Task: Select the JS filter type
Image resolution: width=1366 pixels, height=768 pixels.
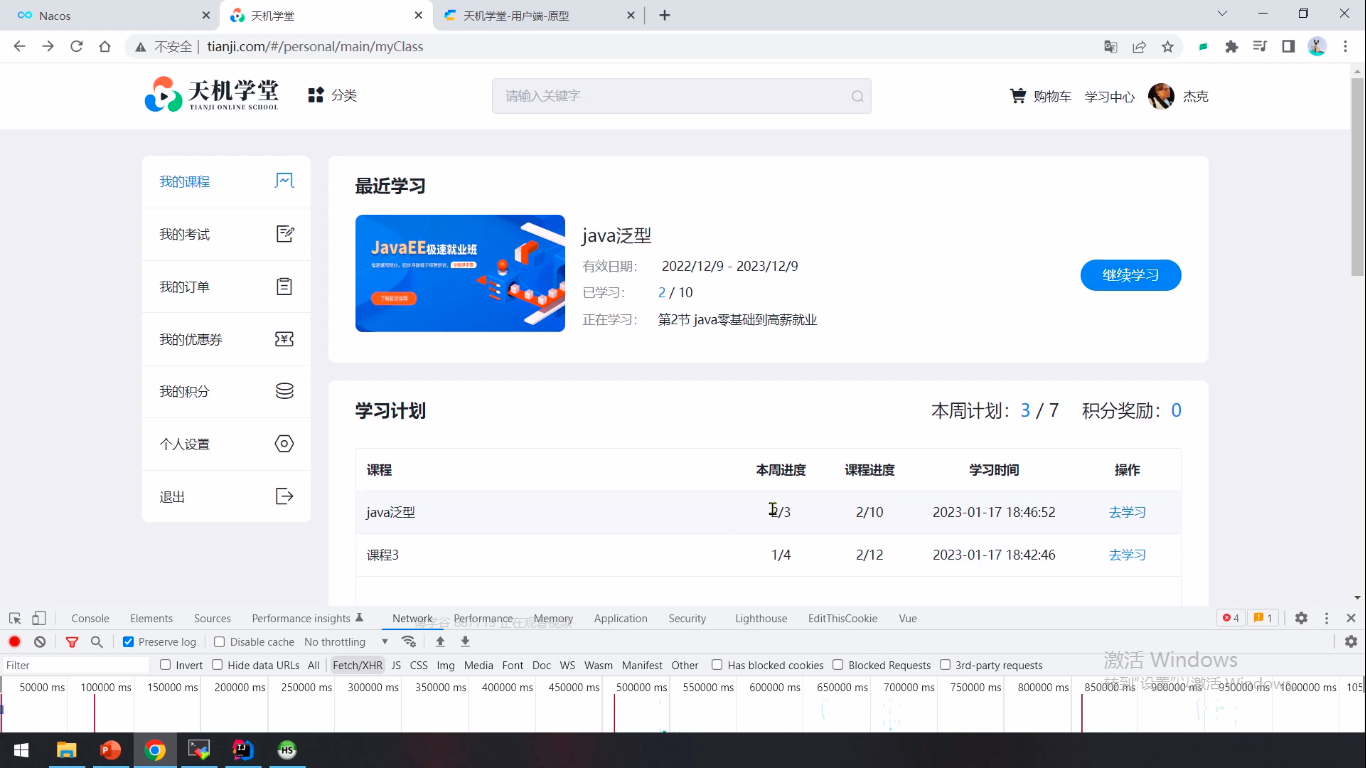Action: (396, 665)
